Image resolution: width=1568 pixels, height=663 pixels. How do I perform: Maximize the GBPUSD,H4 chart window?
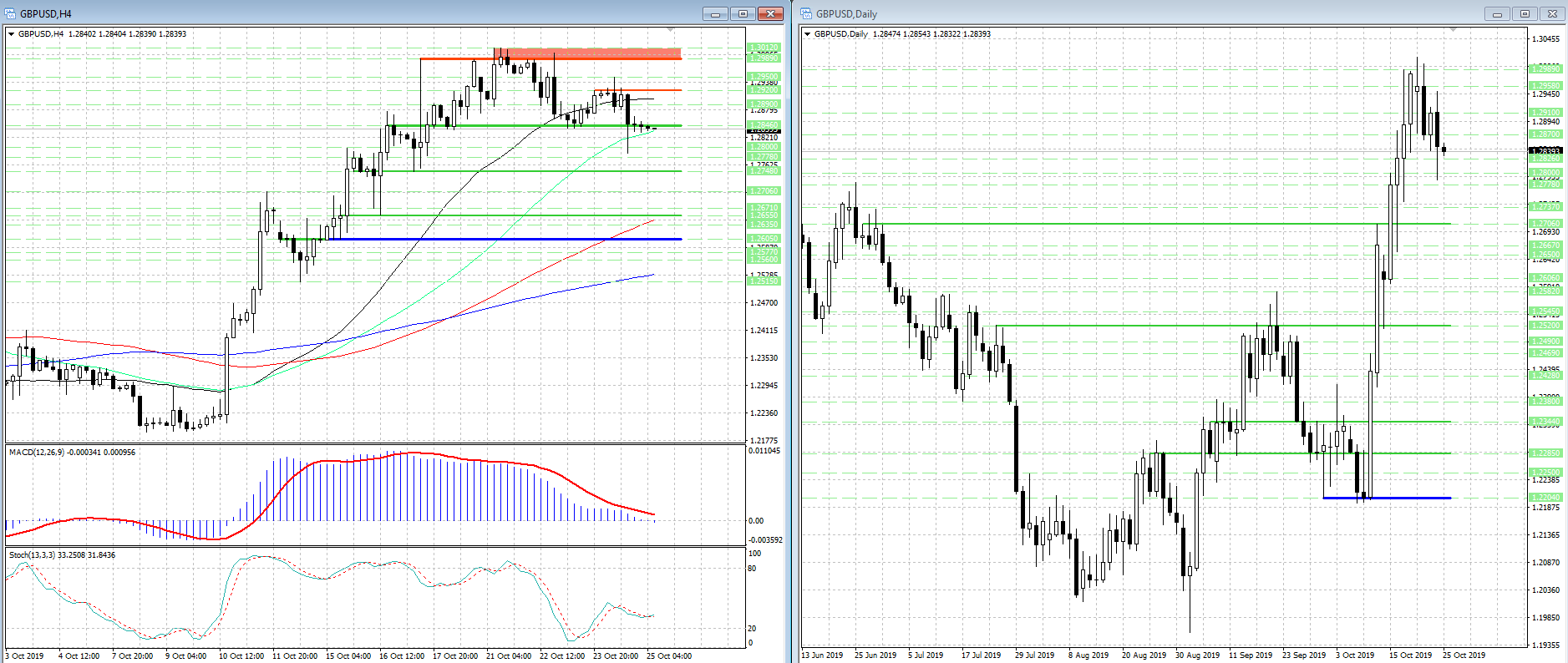743,13
